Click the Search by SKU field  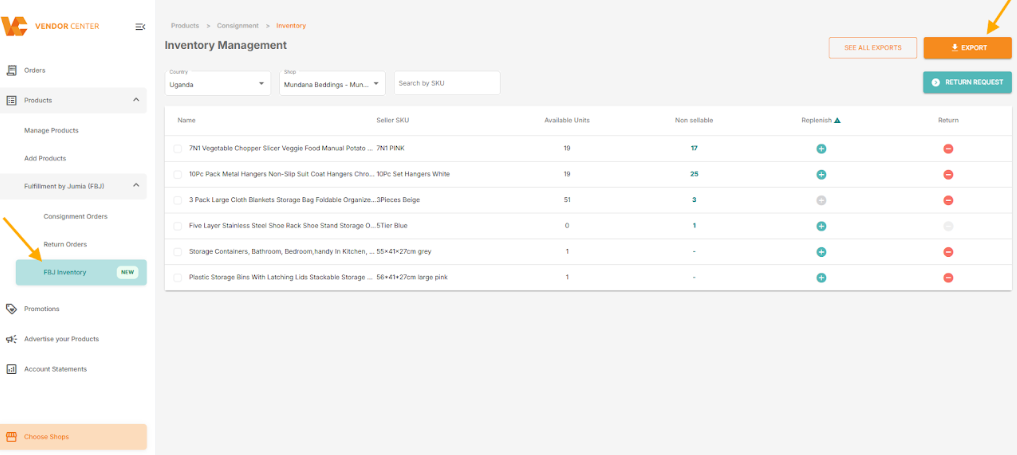[x=447, y=83]
